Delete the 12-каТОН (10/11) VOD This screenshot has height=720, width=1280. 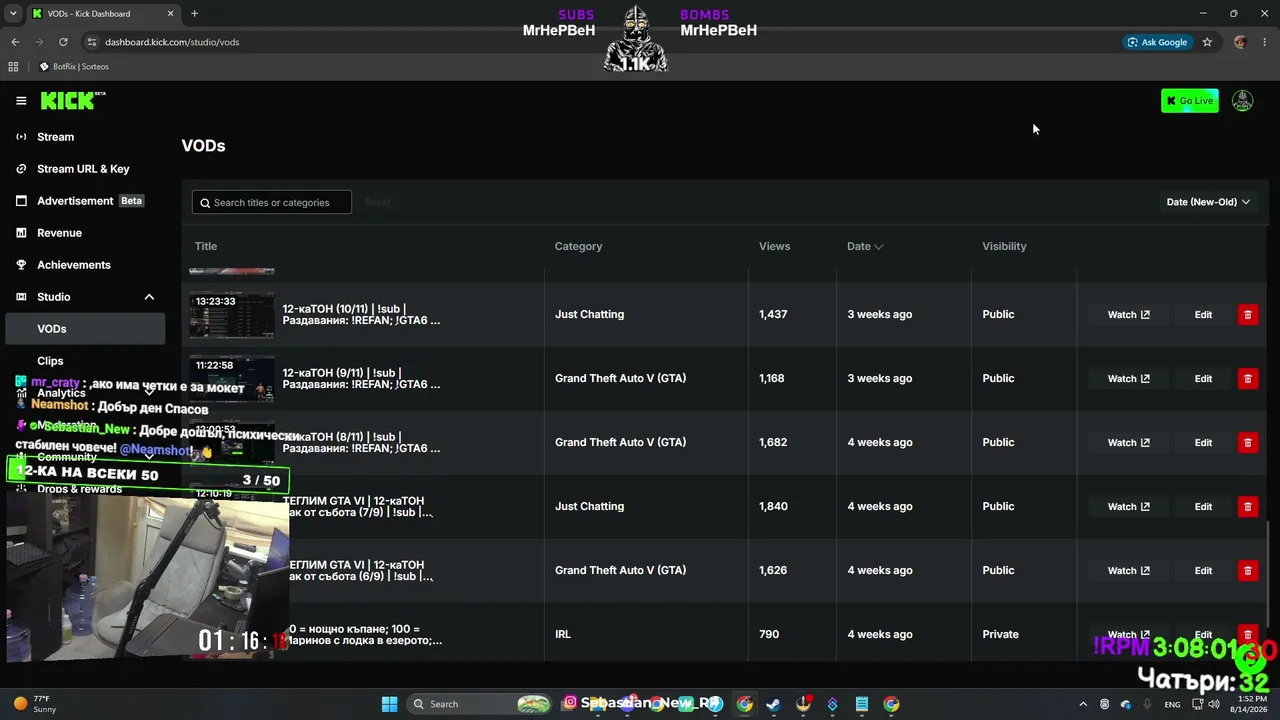click(1247, 315)
